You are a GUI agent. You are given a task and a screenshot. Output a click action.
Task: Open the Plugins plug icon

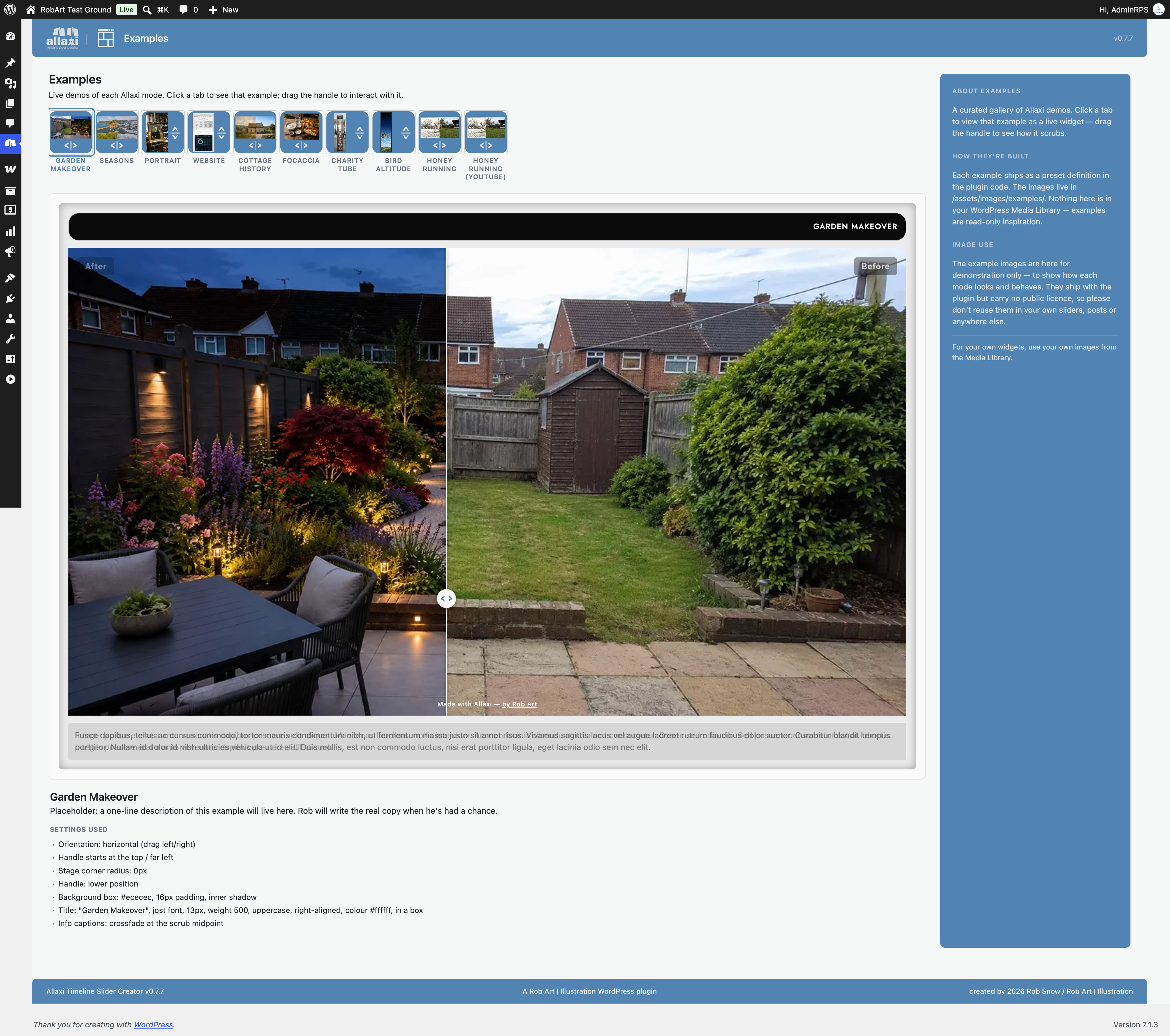point(10,298)
